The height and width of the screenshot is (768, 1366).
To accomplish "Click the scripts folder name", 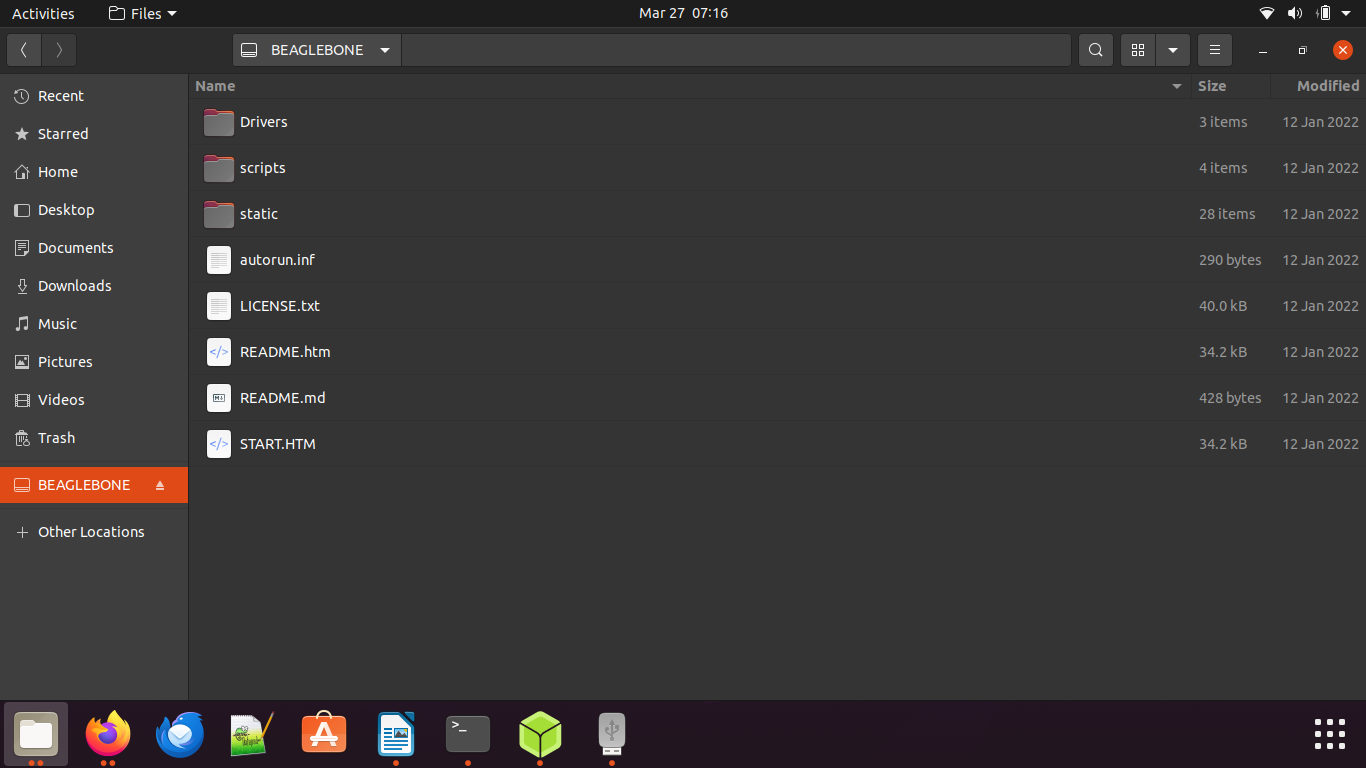I will coord(263,168).
